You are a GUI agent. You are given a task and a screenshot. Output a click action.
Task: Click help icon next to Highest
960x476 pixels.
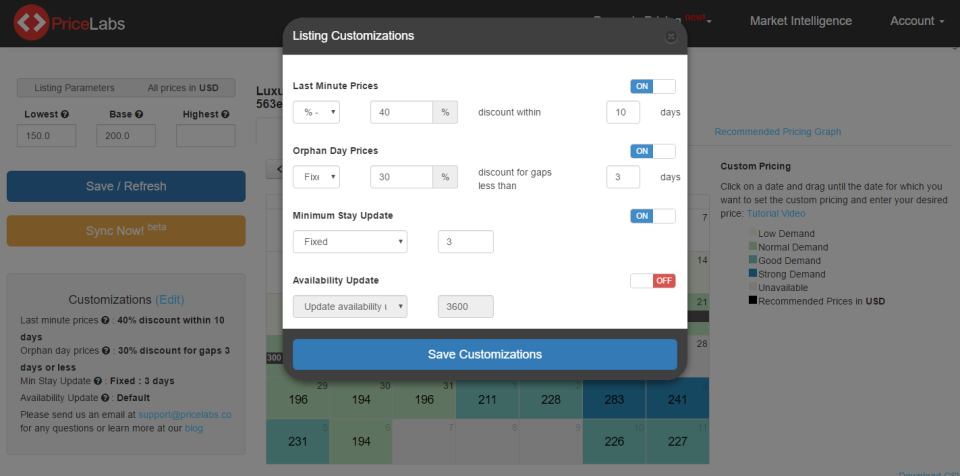click(224, 115)
